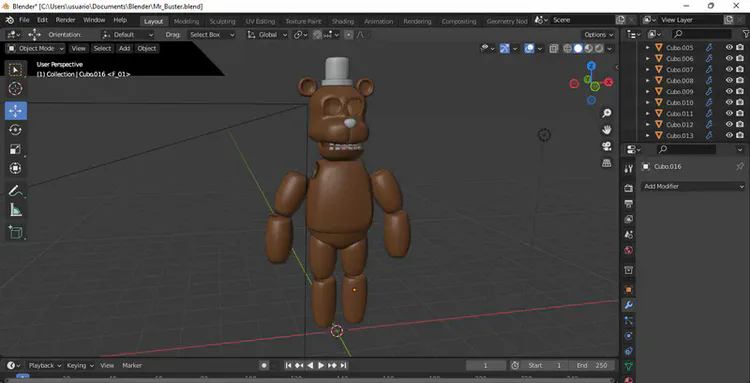This screenshot has height=383, width=750.
Task: Toggle show overlays button
Action: coord(529,48)
